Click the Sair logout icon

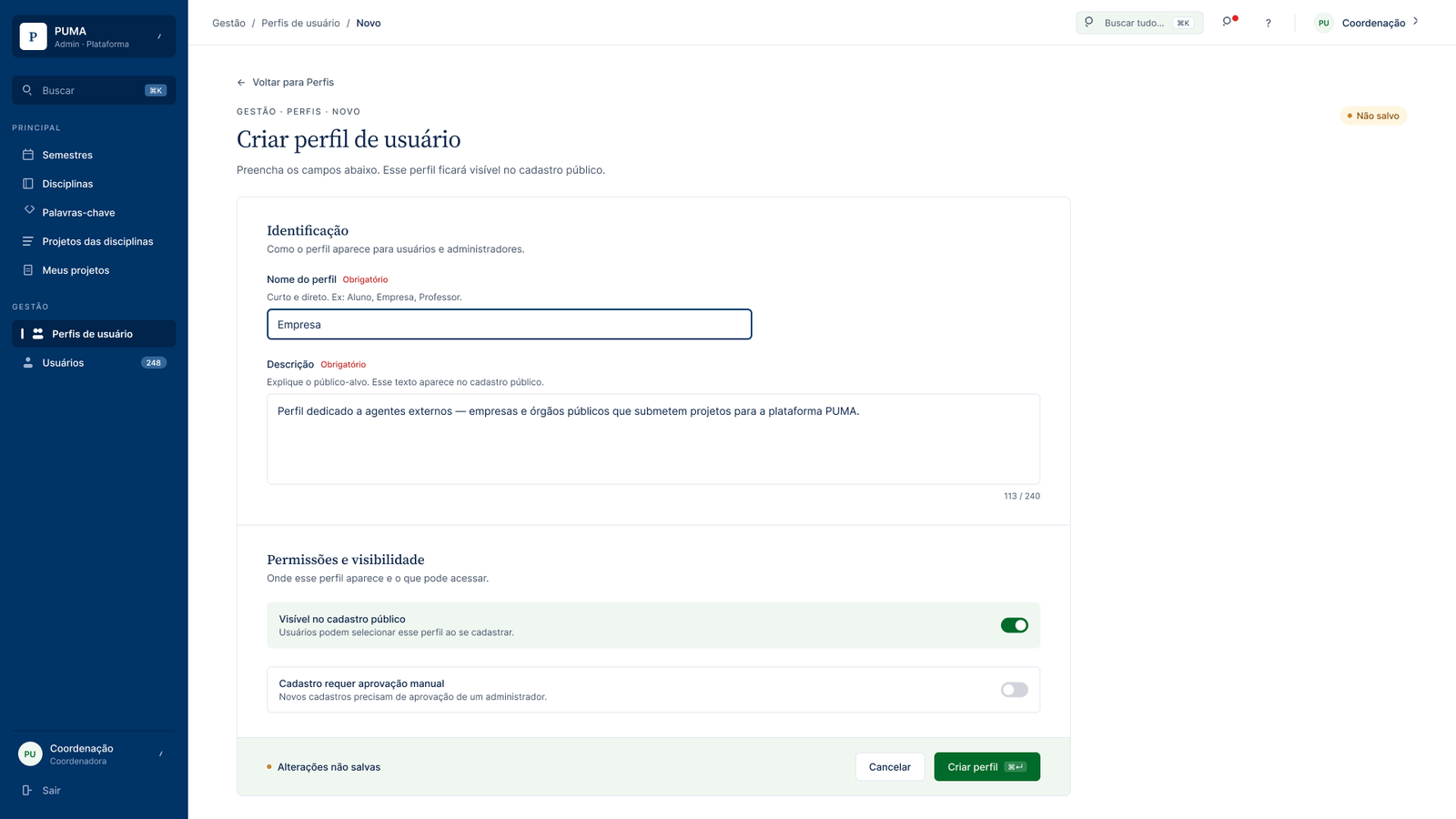click(x=27, y=790)
